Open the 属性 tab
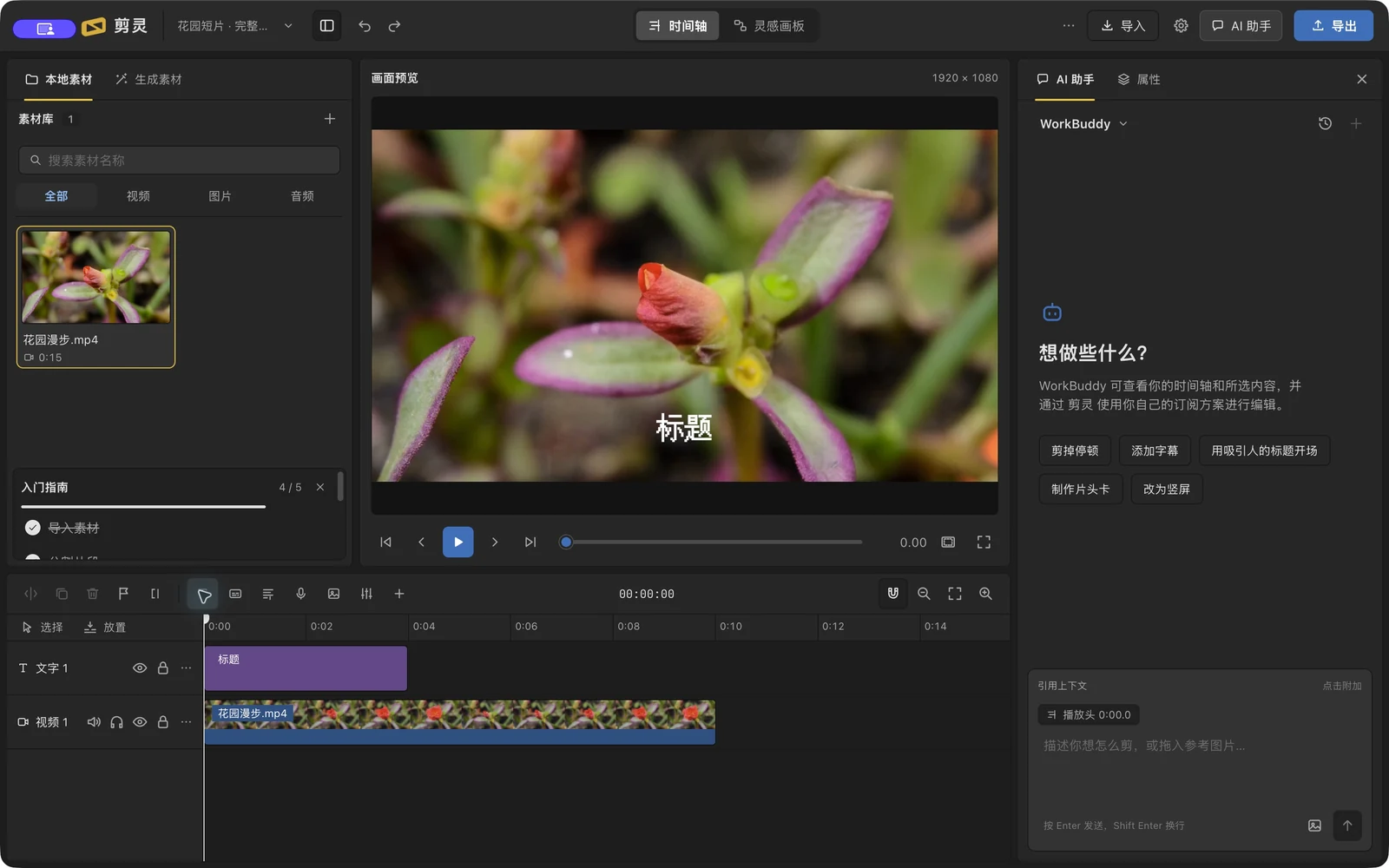The image size is (1389, 868). [1139, 79]
